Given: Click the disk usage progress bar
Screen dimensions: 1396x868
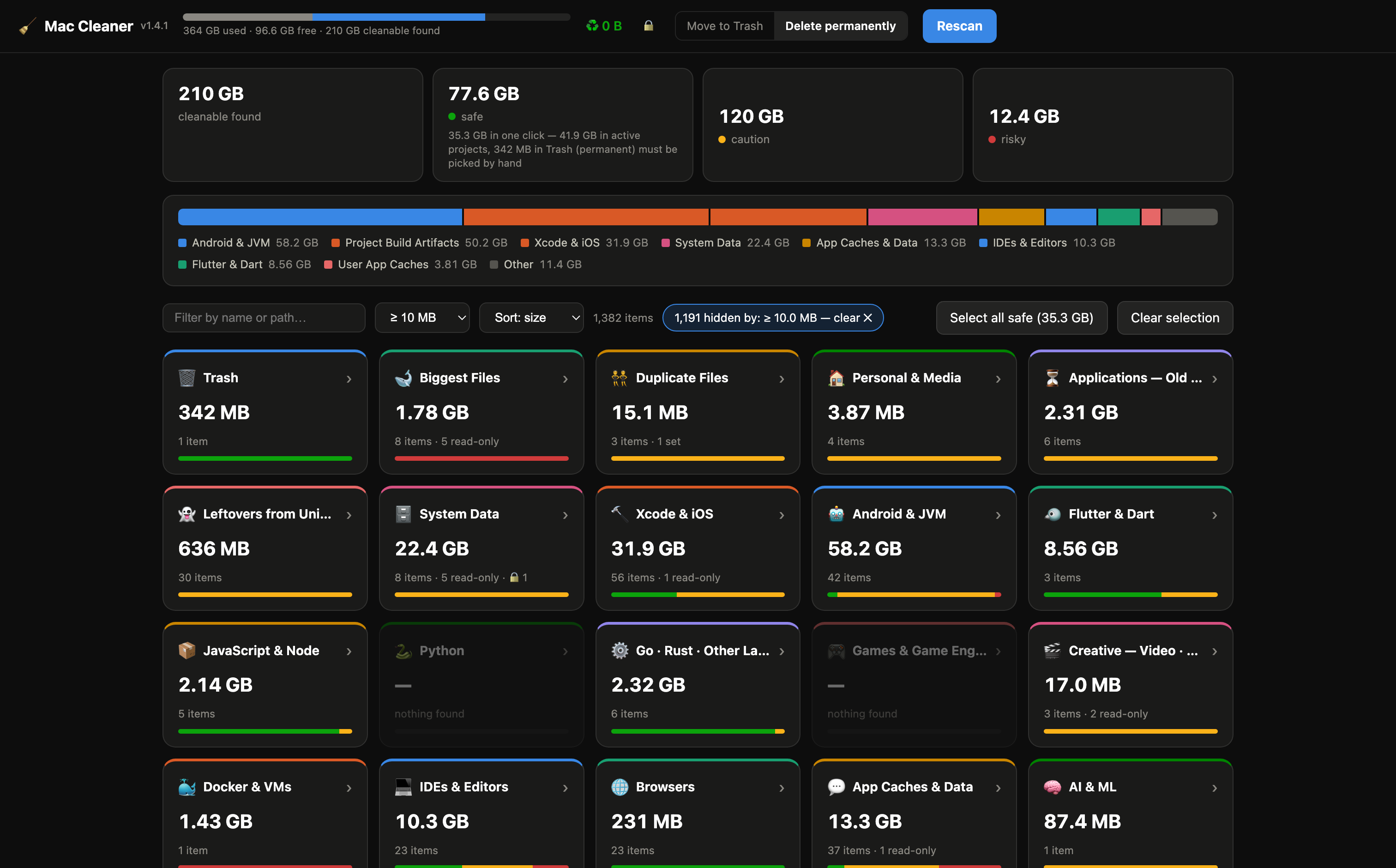Looking at the screenshot, I should pos(376,17).
